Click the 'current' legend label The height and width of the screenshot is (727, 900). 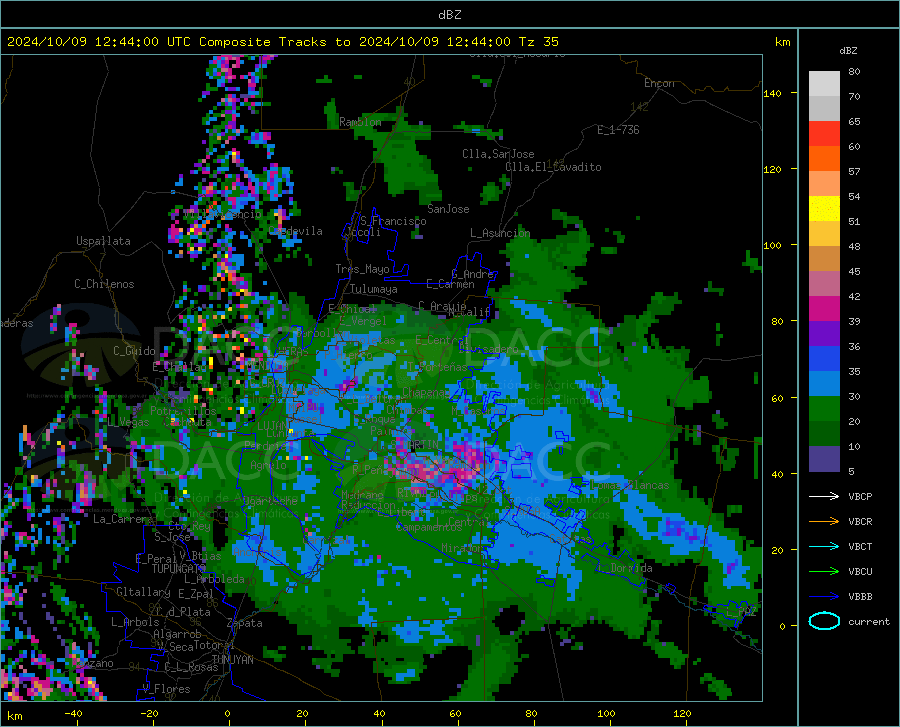point(869,621)
